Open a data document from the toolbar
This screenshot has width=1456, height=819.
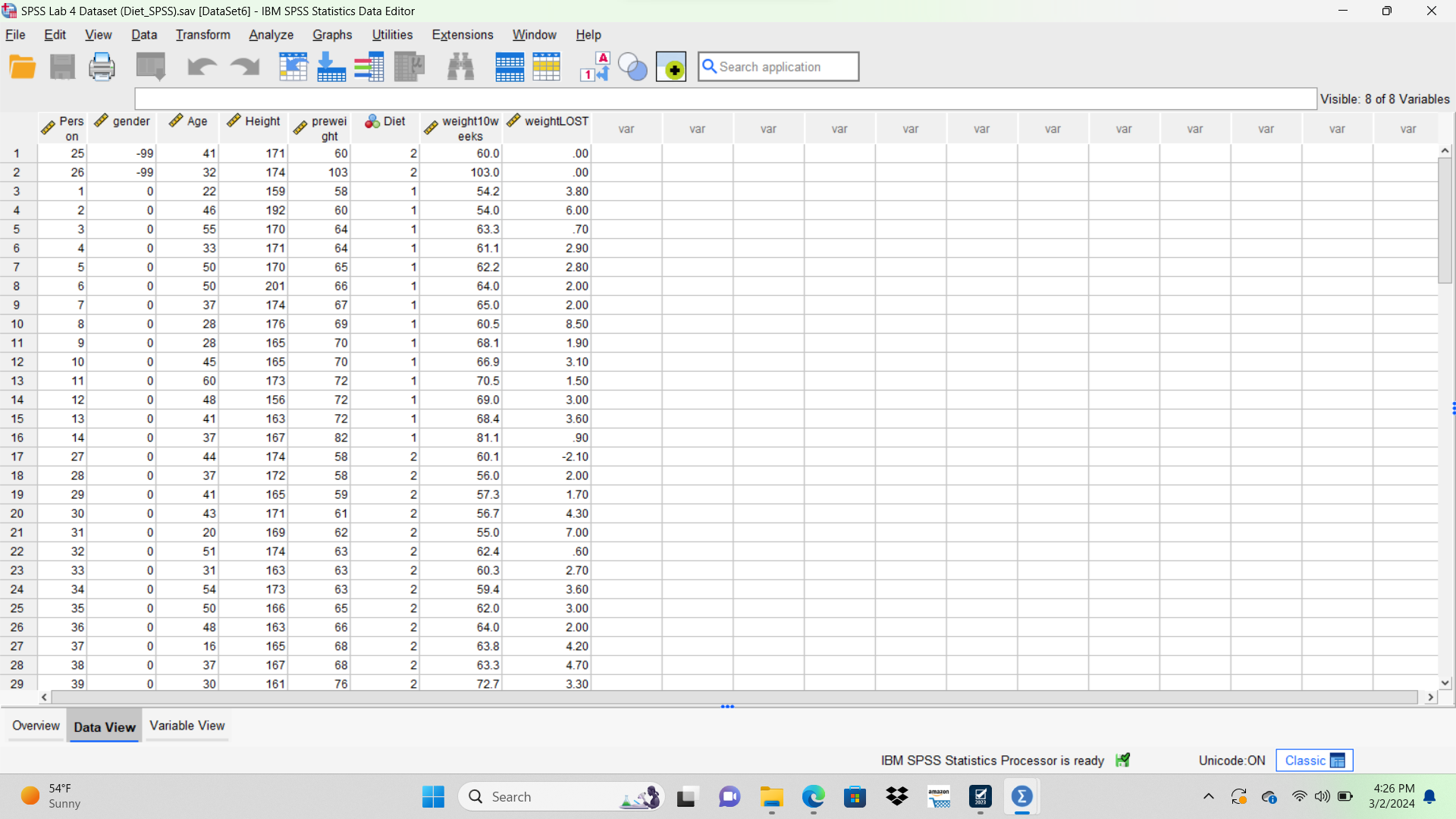point(22,66)
